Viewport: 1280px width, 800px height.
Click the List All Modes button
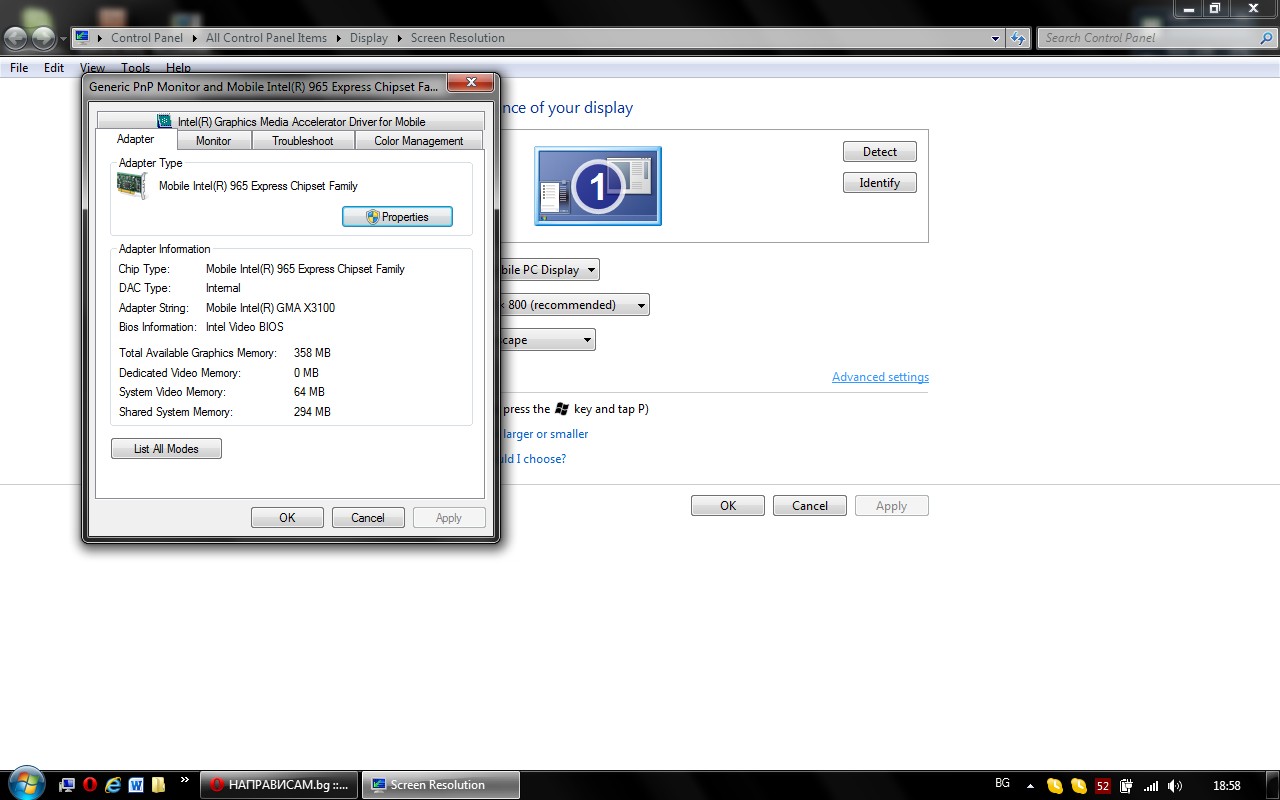[166, 449]
